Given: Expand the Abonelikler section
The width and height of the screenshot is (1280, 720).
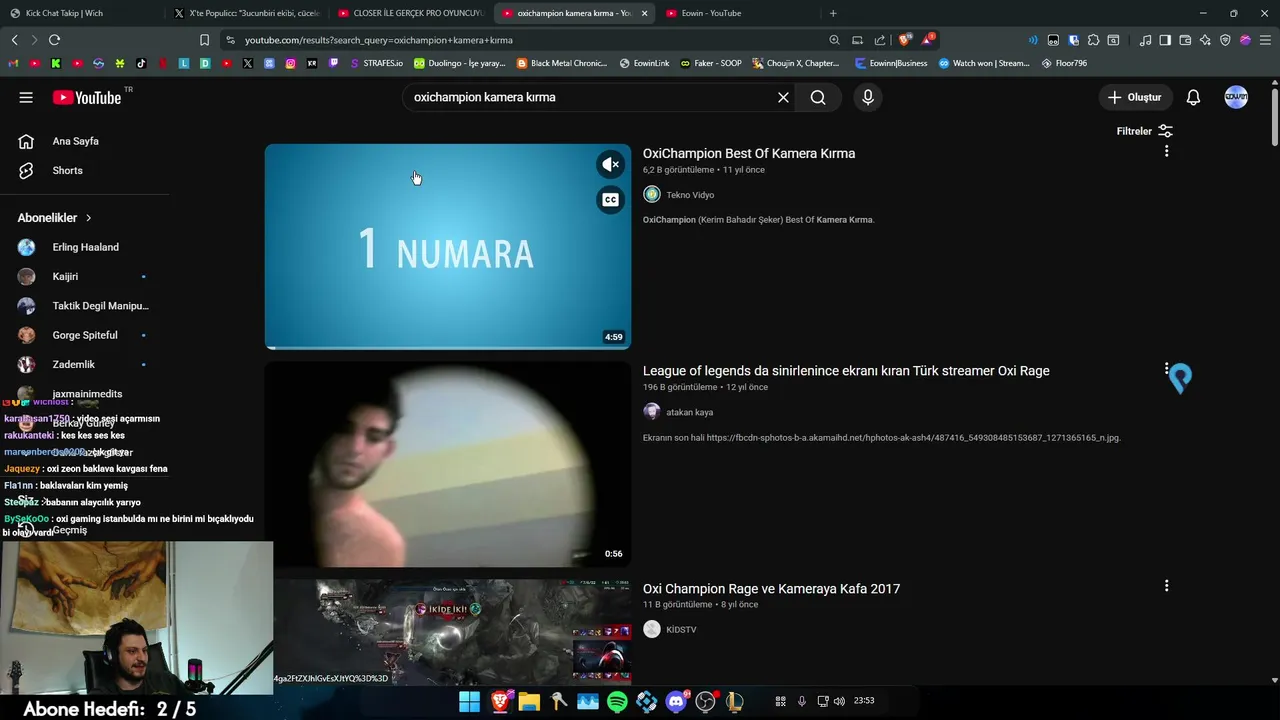Looking at the screenshot, I should coord(55,217).
